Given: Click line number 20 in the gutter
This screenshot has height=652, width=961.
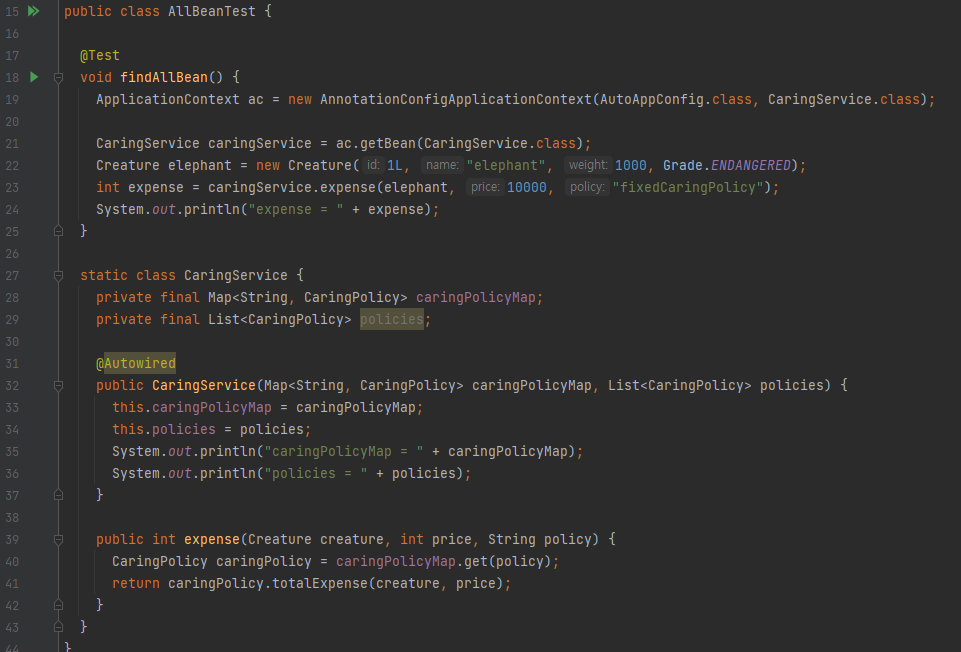Looking at the screenshot, I should (x=12, y=121).
